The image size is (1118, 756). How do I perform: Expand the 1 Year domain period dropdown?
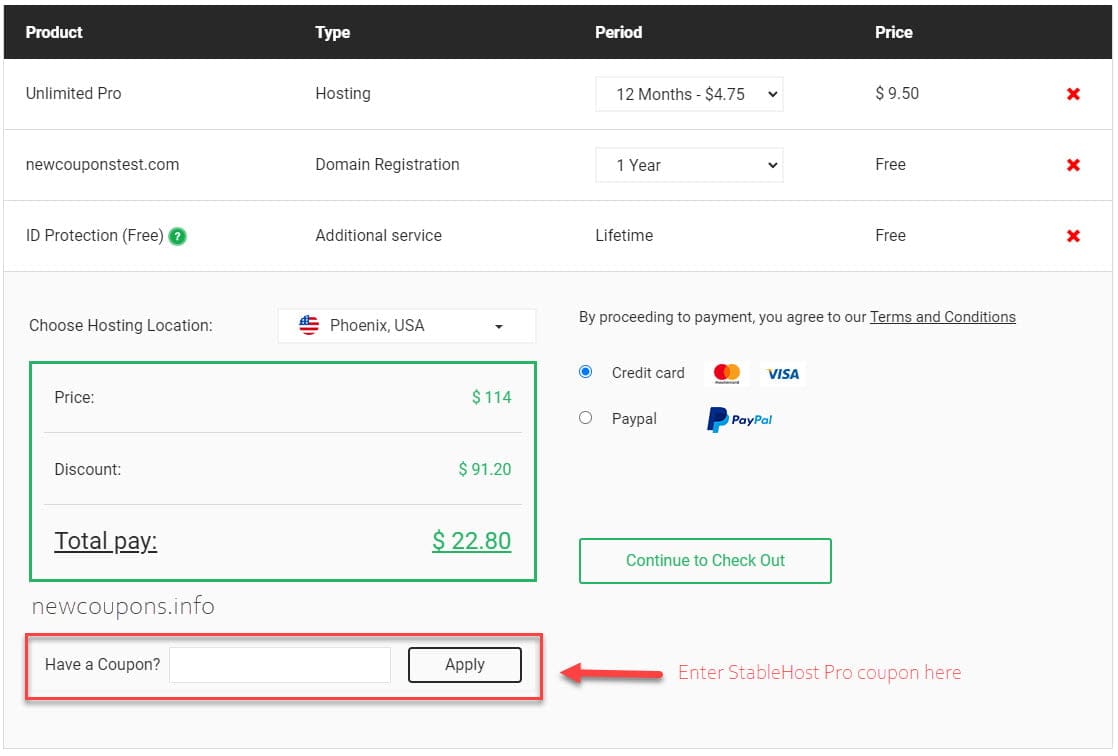click(689, 165)
